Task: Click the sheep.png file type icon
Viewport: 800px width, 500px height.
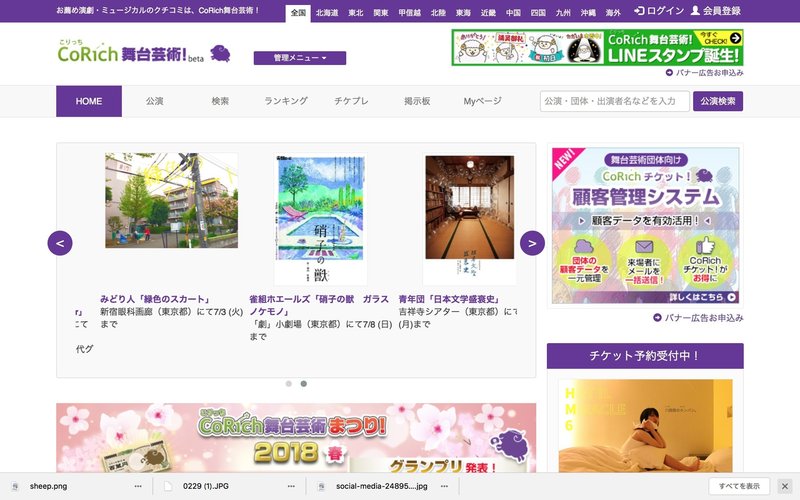Action: tap(15, 486)
